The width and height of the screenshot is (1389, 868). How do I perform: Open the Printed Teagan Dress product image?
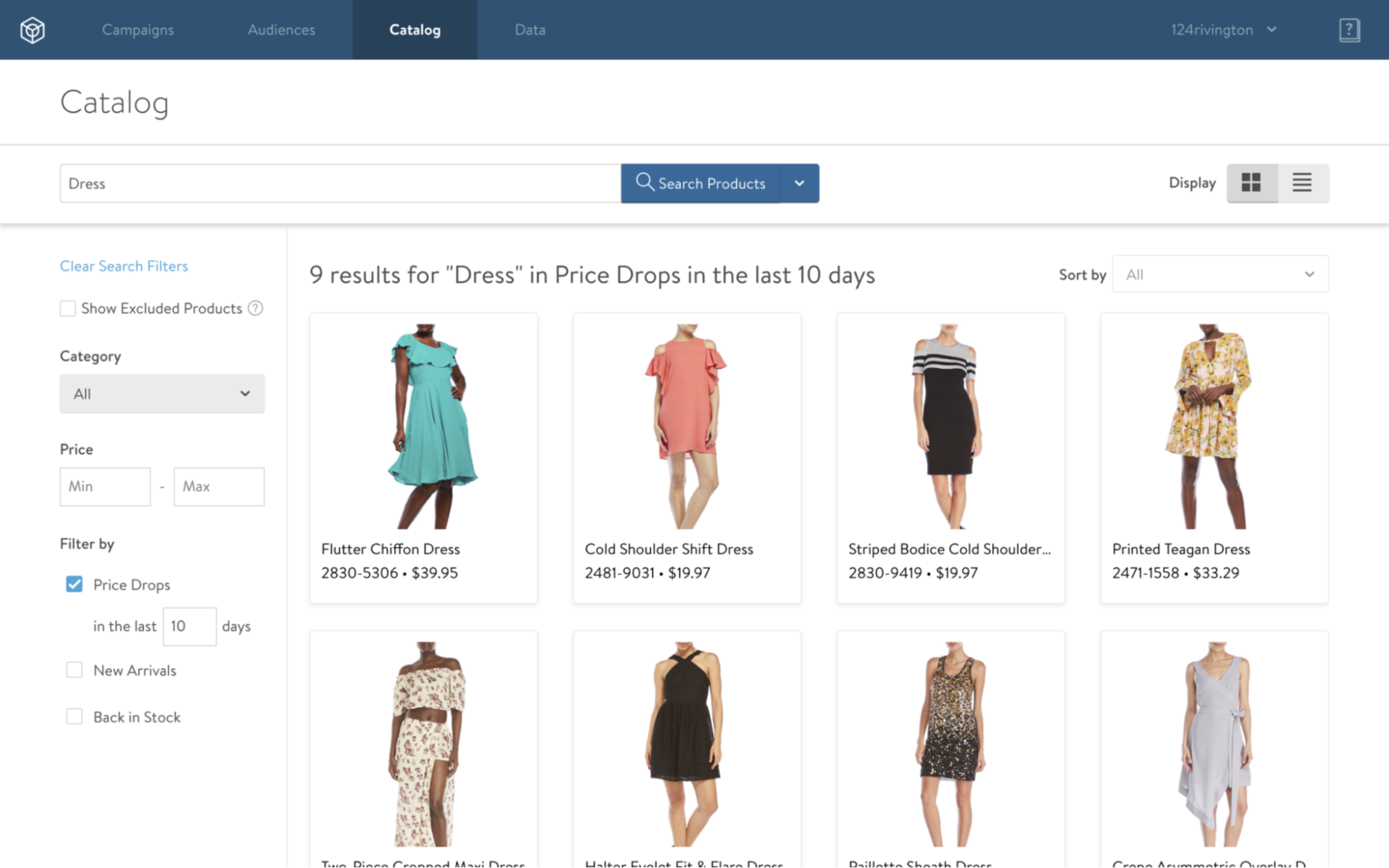(1214, 426)
